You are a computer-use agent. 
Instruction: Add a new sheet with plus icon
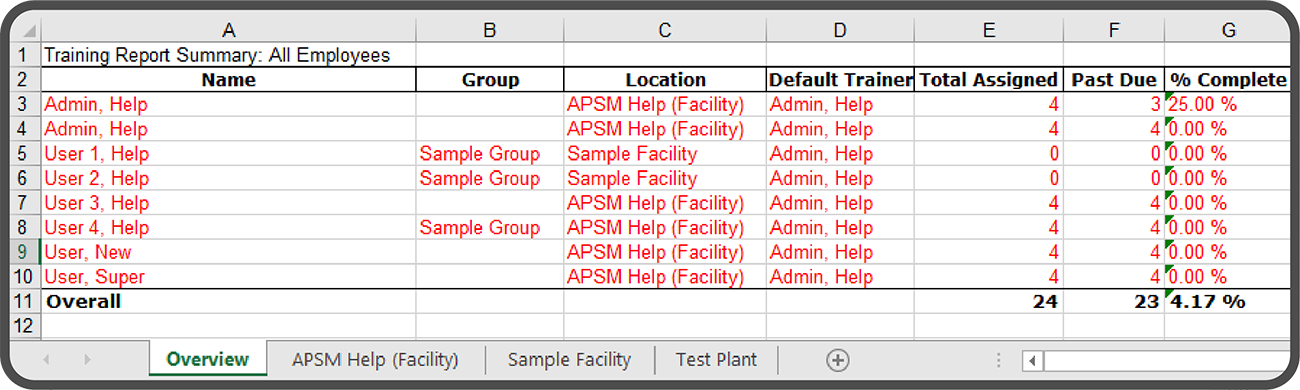838,360
